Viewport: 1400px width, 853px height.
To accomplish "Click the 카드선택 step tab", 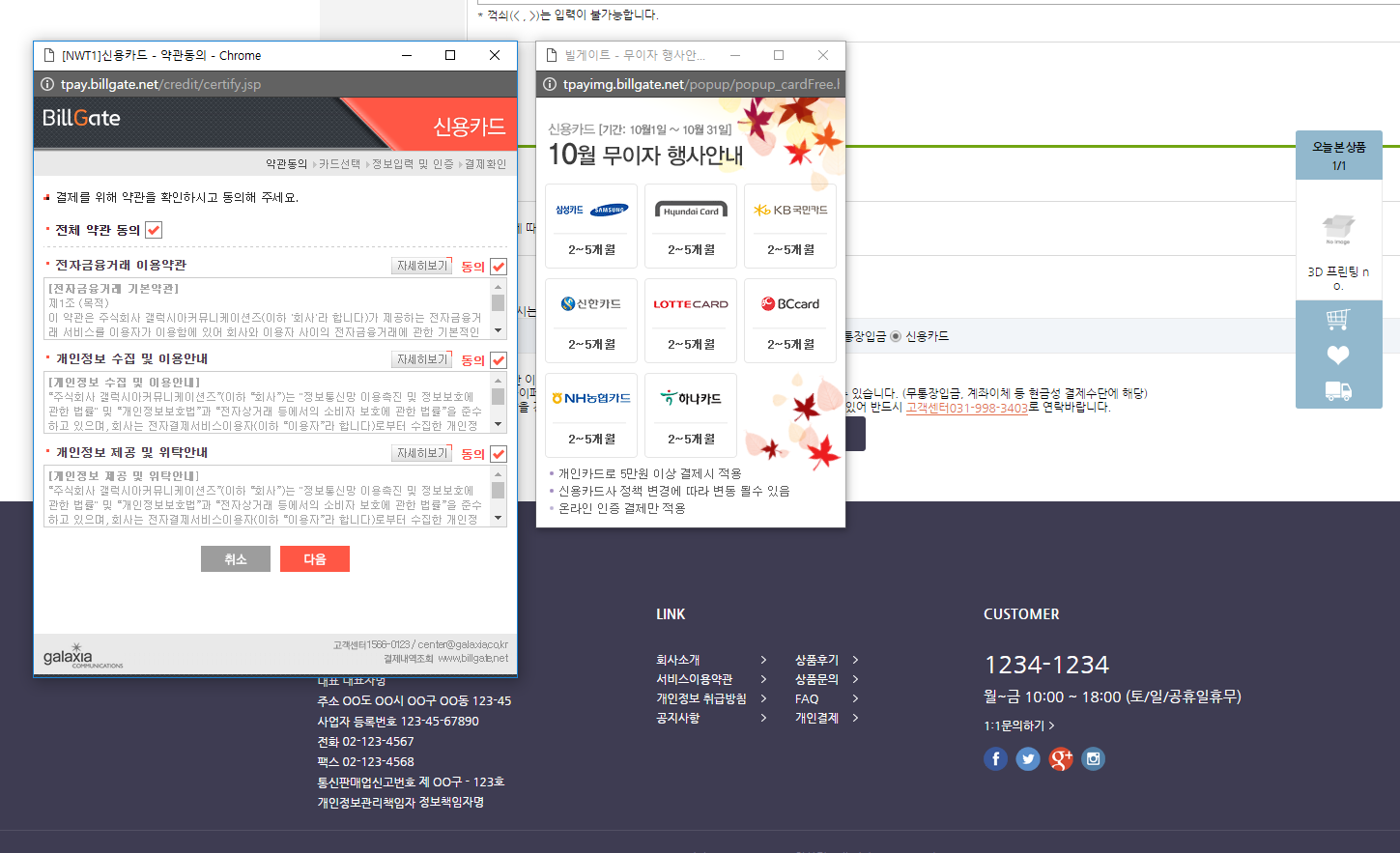I will (339, 164).
